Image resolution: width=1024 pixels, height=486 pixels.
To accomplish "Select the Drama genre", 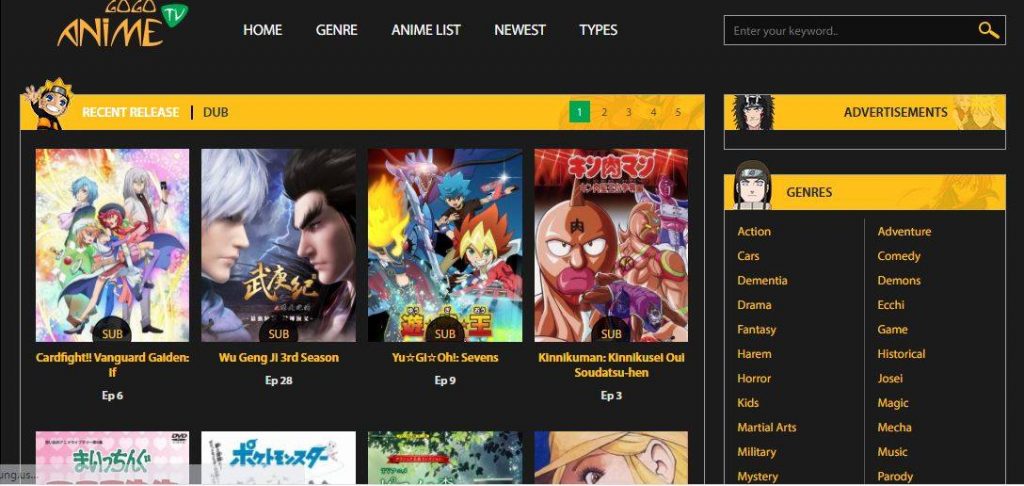I will click(754, 305).
